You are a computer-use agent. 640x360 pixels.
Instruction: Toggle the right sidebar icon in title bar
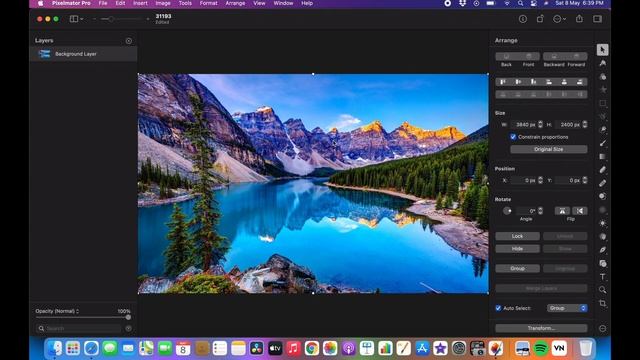point(597,19)
